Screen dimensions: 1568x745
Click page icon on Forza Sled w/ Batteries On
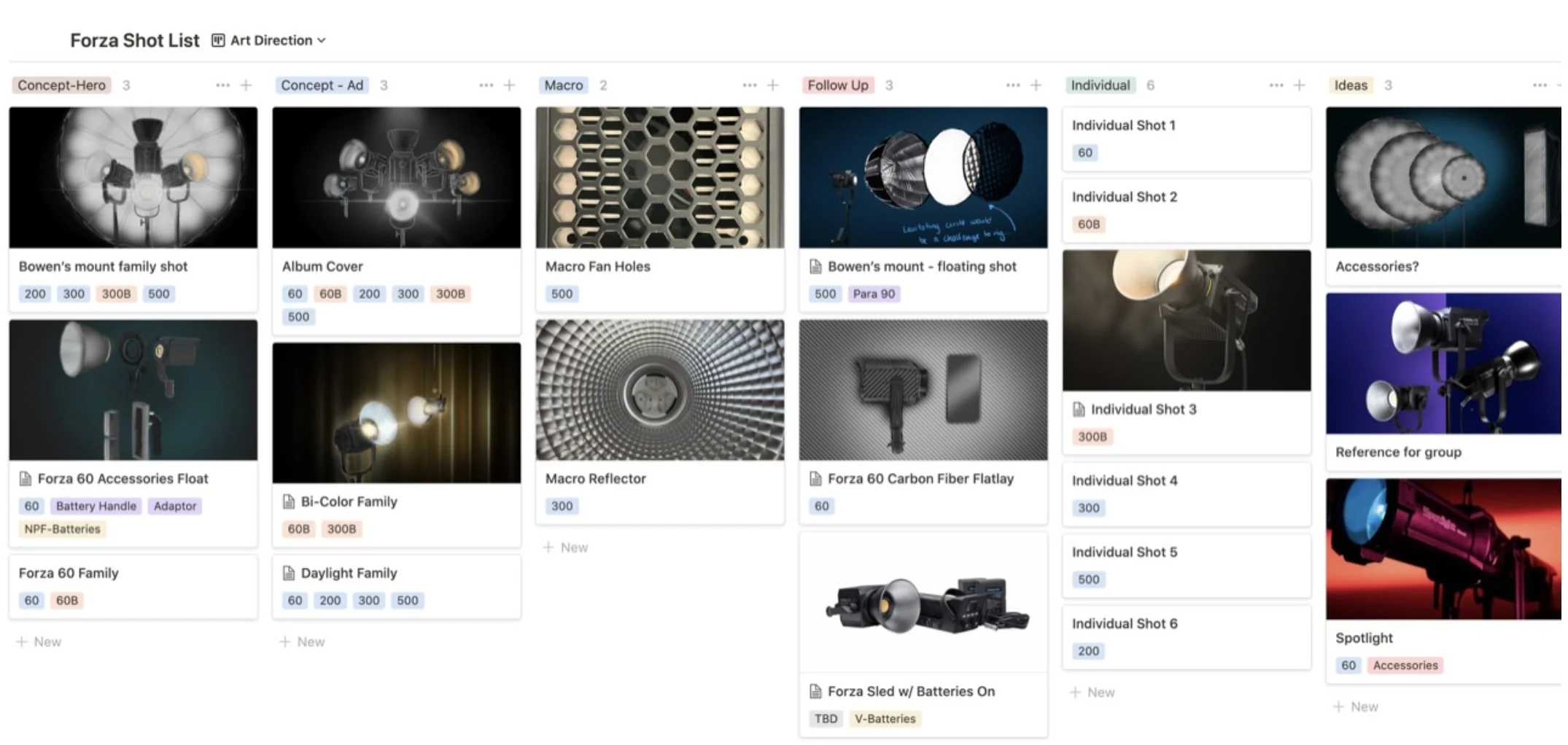coord(815,691)
